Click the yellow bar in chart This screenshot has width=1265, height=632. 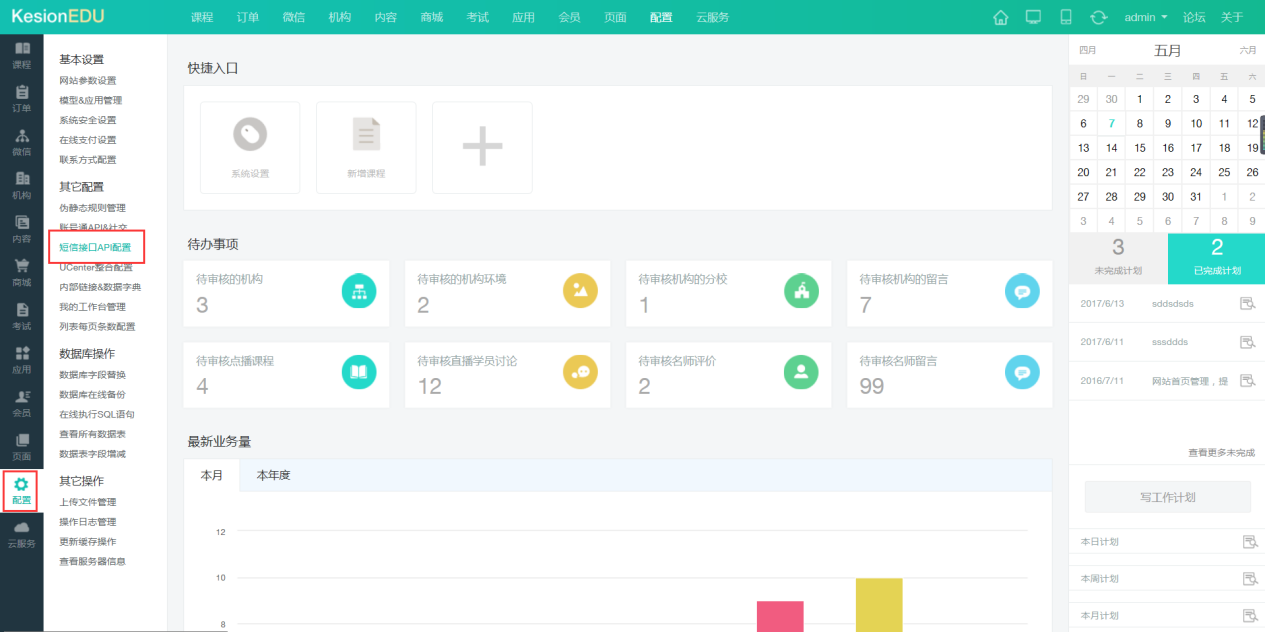coord(879,604)
